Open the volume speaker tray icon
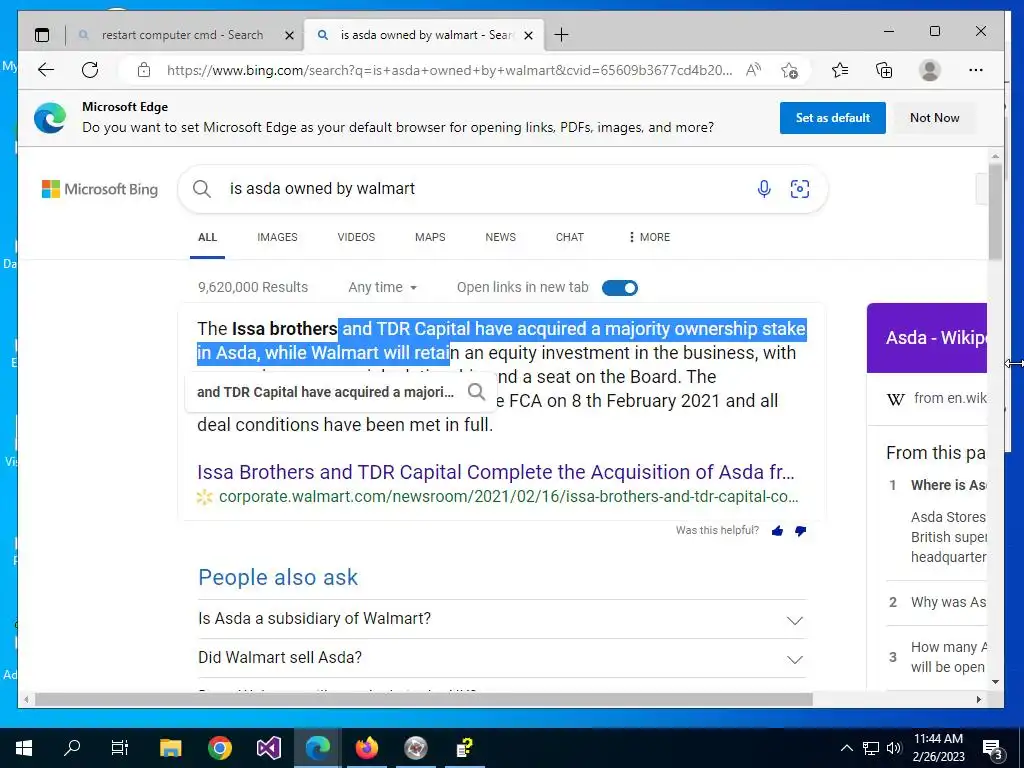This screenshot has width=1024, height=768. (x=894, y=748)
